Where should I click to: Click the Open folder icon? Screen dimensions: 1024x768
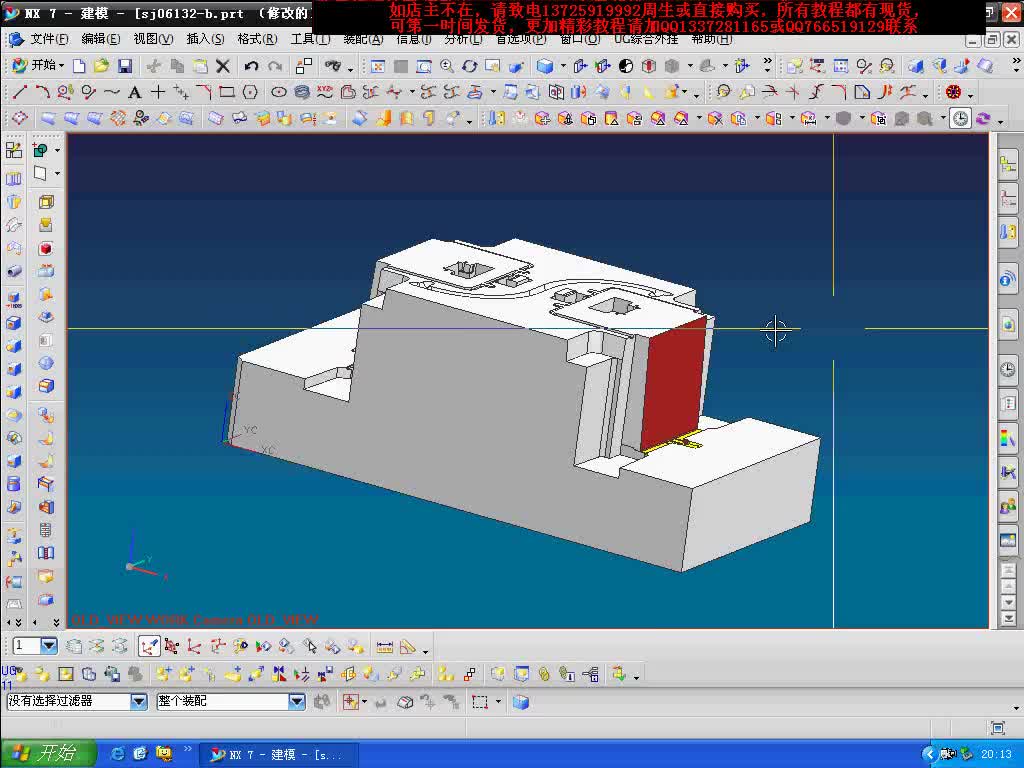coord(101,66)
